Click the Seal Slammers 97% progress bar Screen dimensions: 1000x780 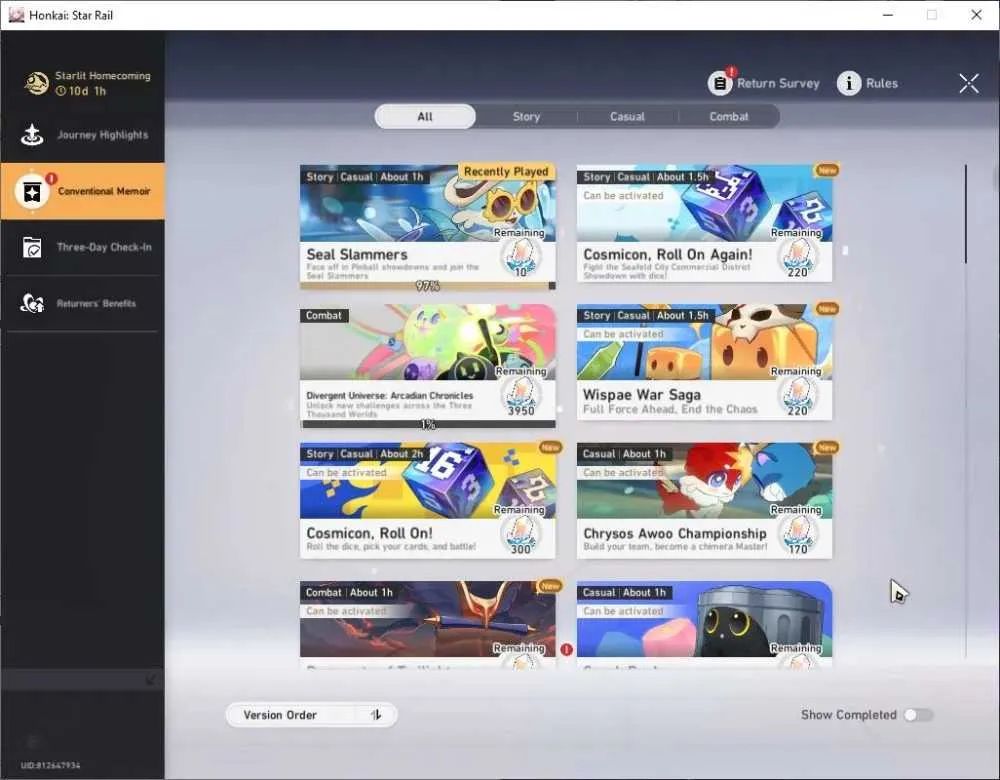(427, 286)
